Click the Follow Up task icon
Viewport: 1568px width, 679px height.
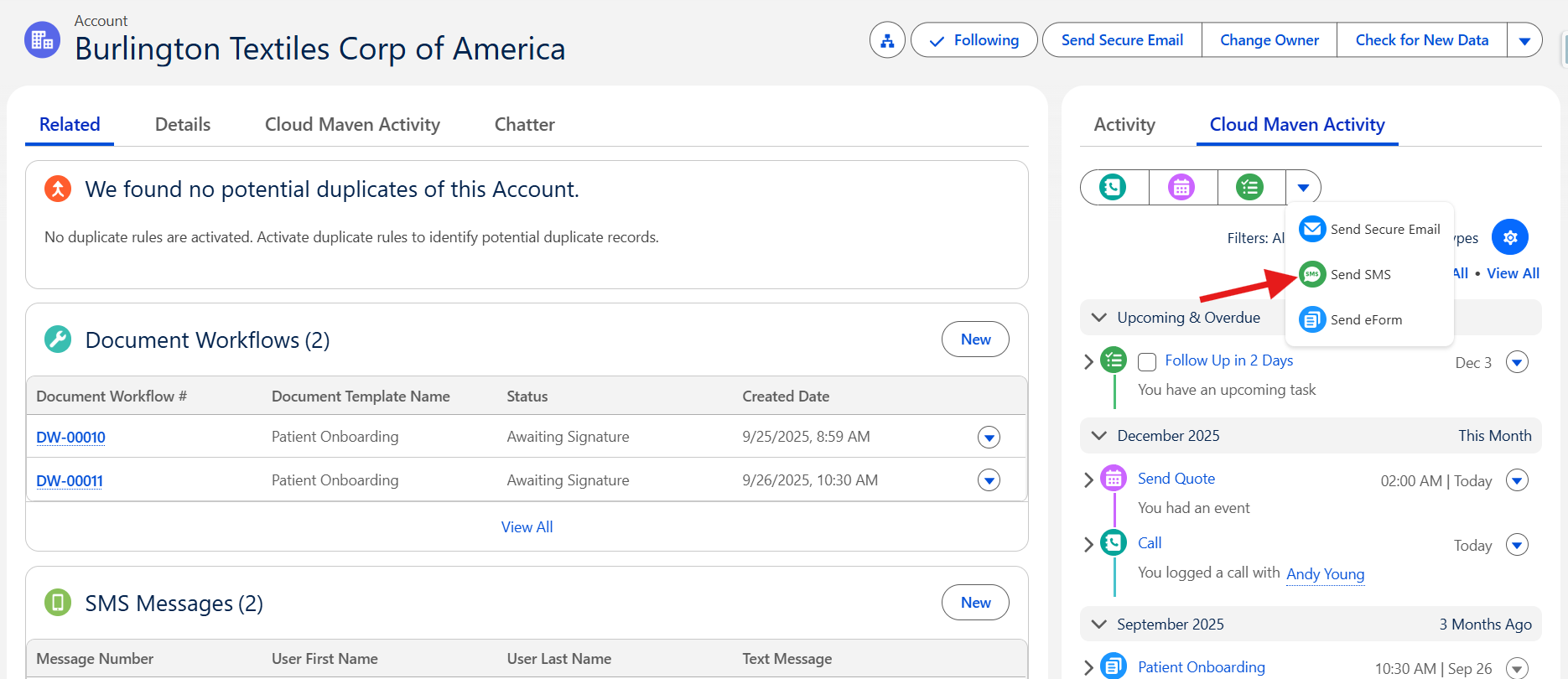(1114, 360)
